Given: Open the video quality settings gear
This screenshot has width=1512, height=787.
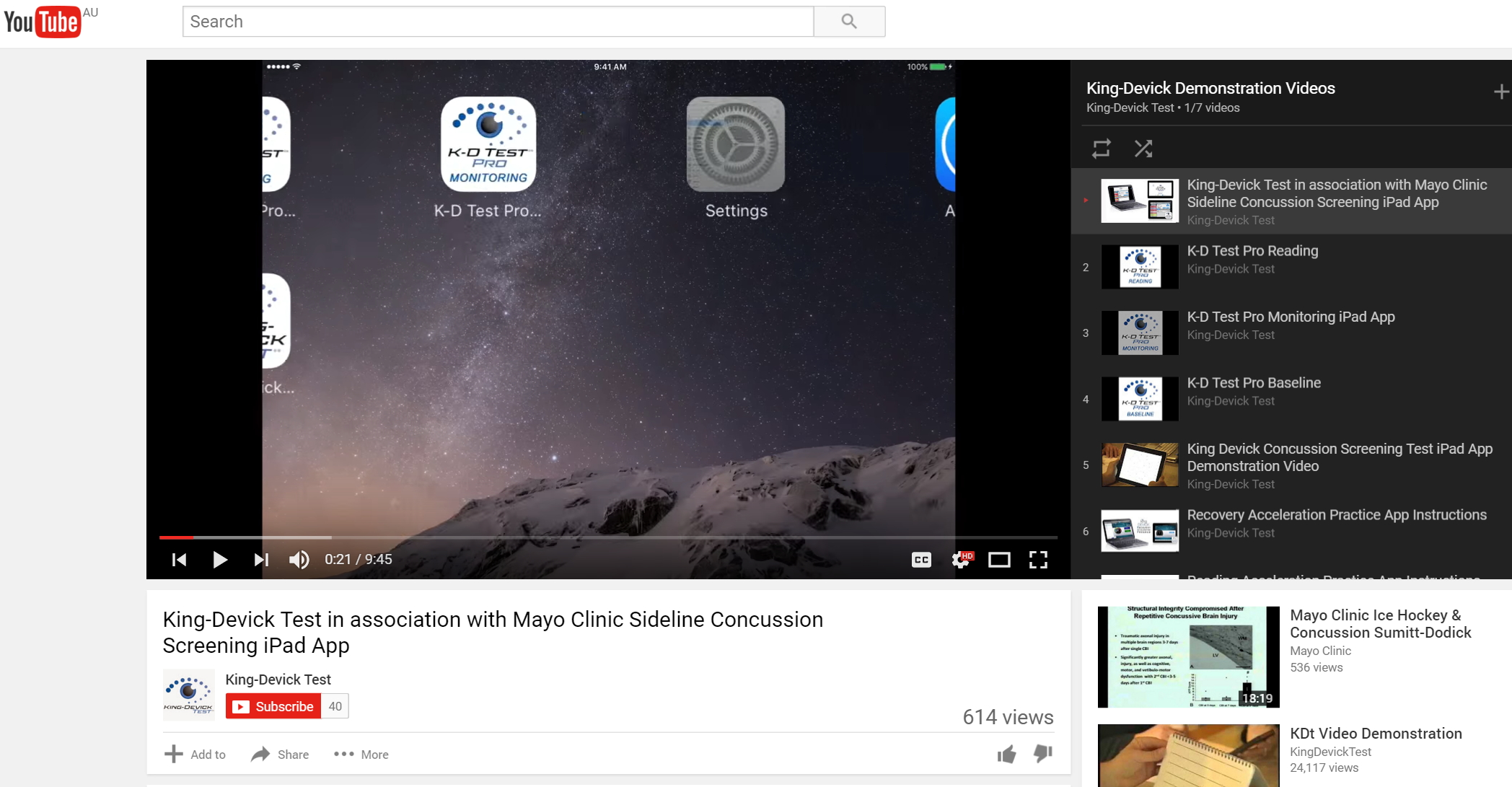Looking at the screenshot, I should tap(961, 560).
